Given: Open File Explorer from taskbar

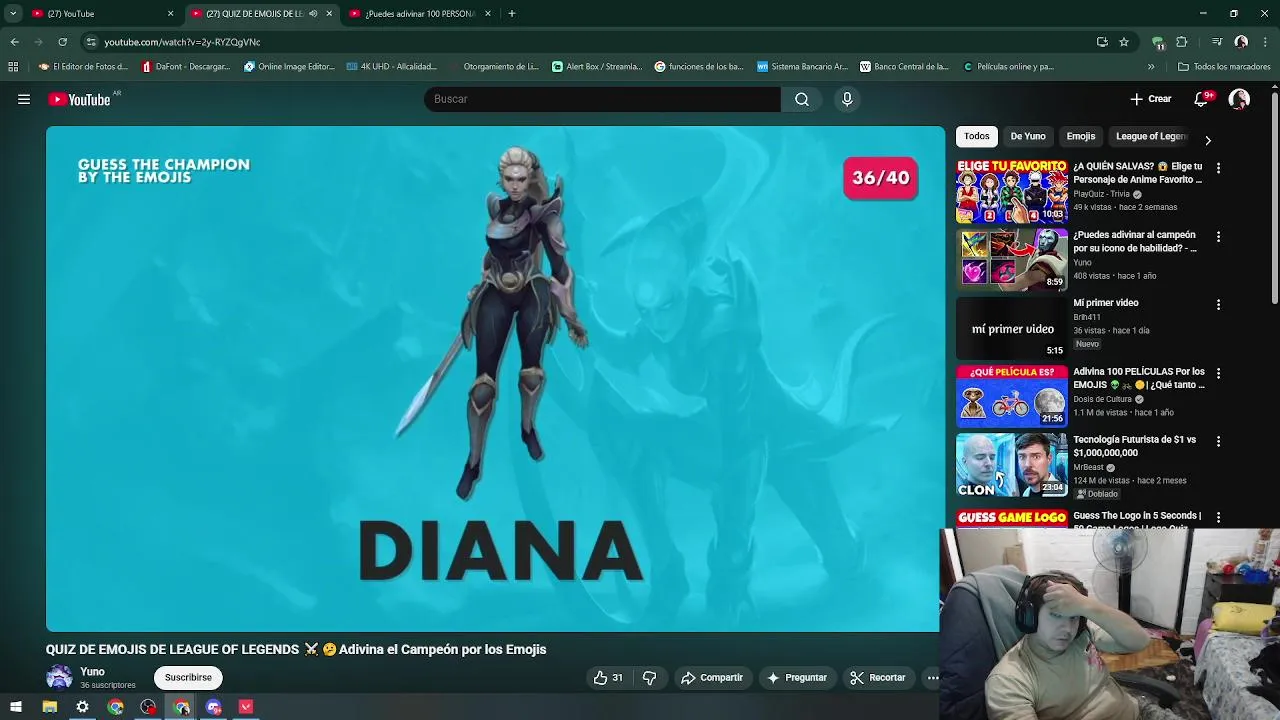Looking at the screenshot, I should tap(49, 707).
